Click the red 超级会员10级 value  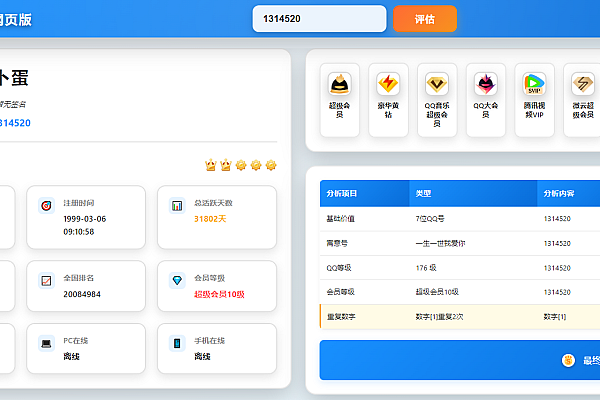[219, 294]
